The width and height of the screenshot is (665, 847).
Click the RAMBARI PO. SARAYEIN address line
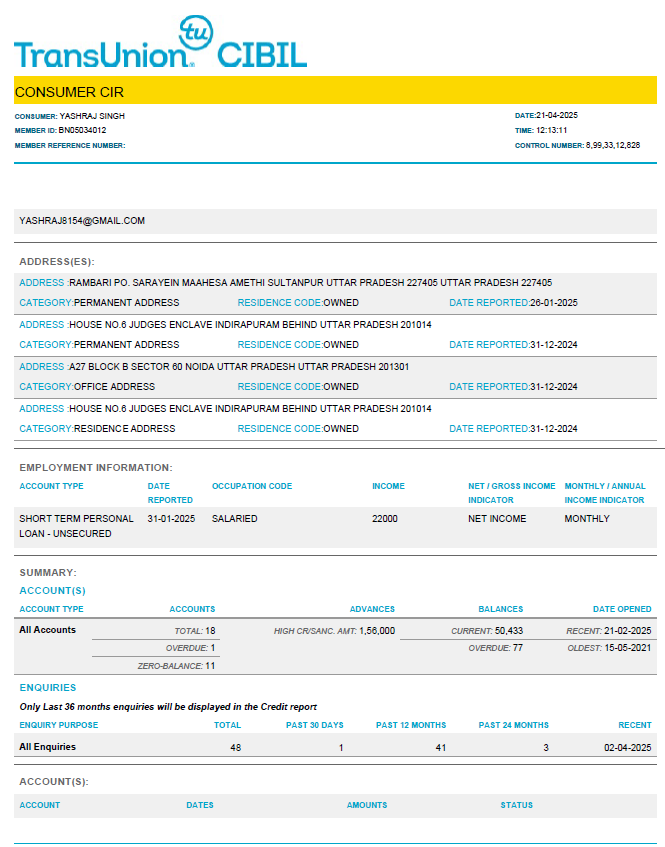[x=310, y=283]
